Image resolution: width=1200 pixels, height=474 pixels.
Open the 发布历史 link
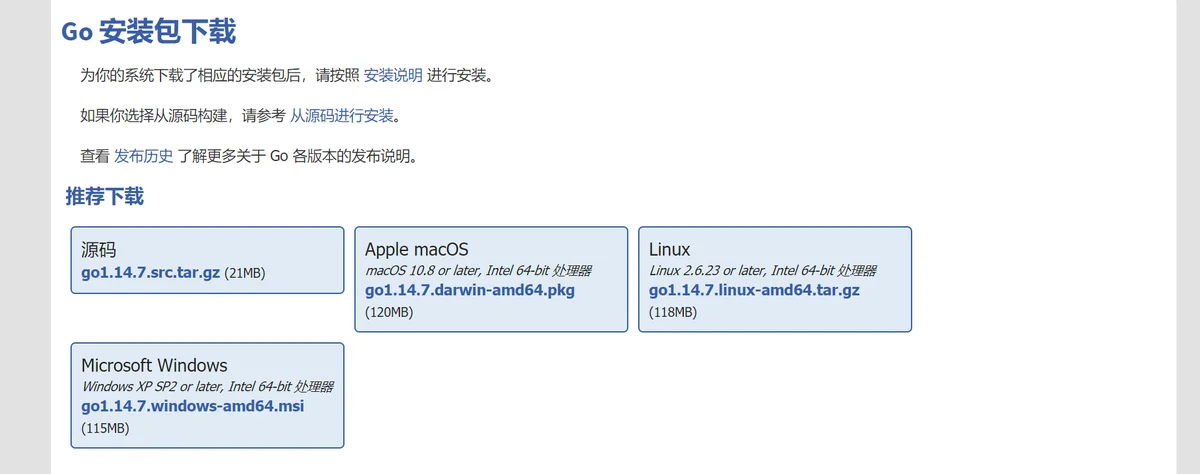pyautogui.click(x=144, y=156)
